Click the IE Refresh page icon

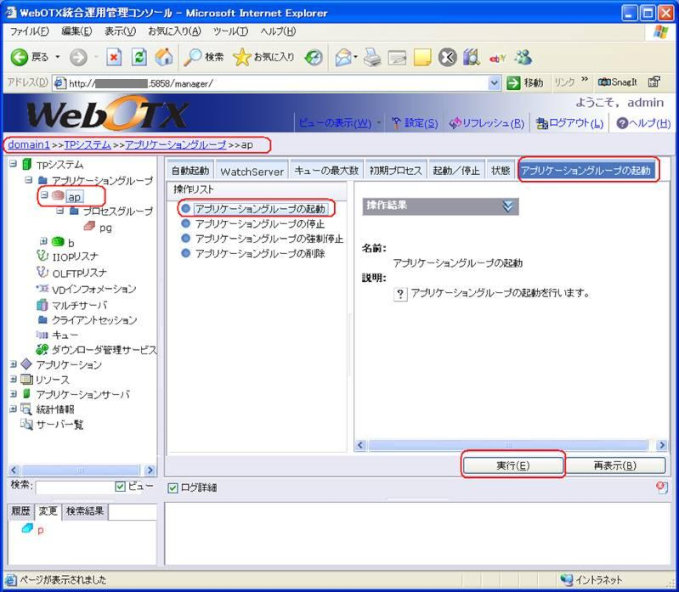coord(139,57)
